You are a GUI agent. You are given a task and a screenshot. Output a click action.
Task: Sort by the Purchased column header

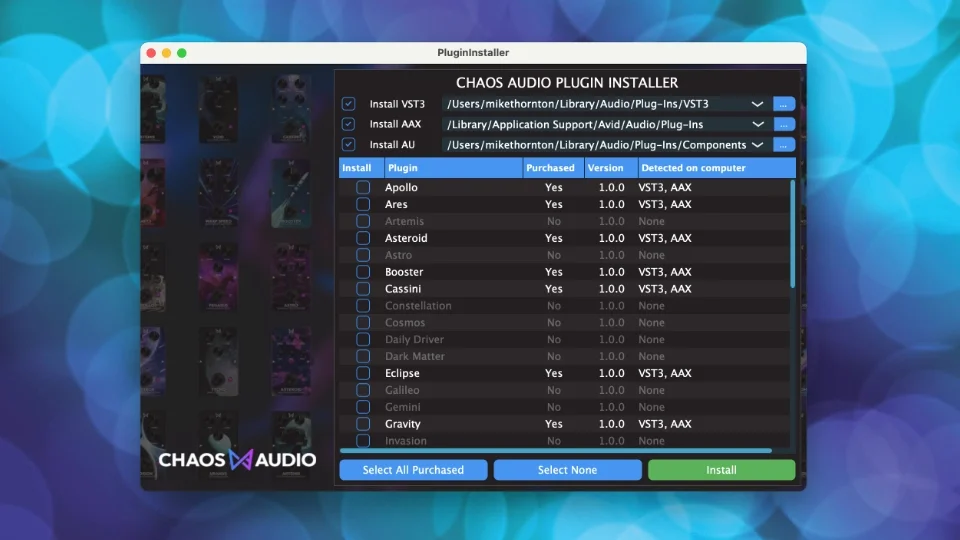[554, 168]
